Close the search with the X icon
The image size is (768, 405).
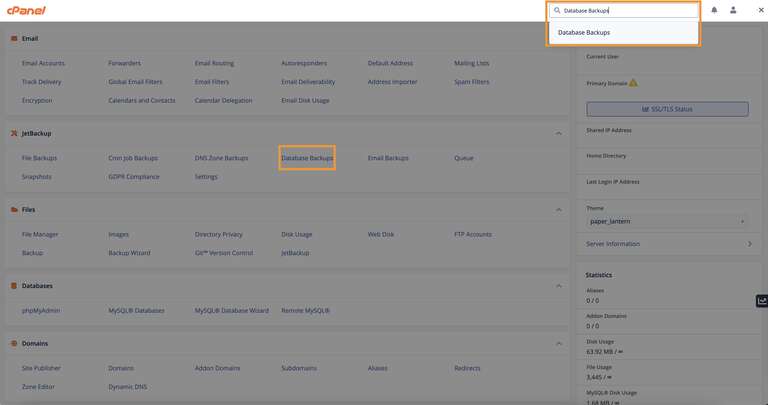coord(761,10)
